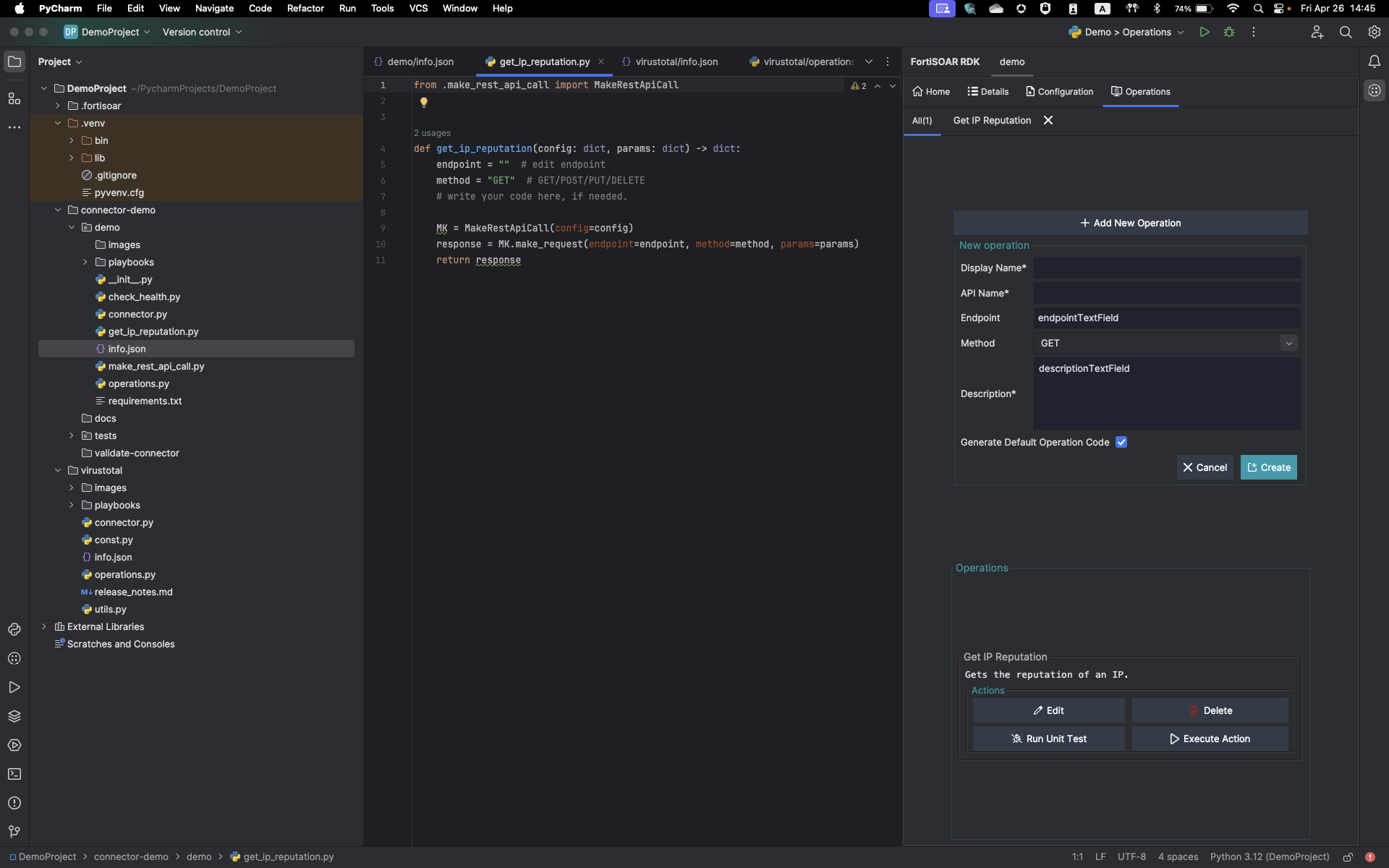Expand the External Libraries node
The image size is (1389, 868).
point(44,626)
